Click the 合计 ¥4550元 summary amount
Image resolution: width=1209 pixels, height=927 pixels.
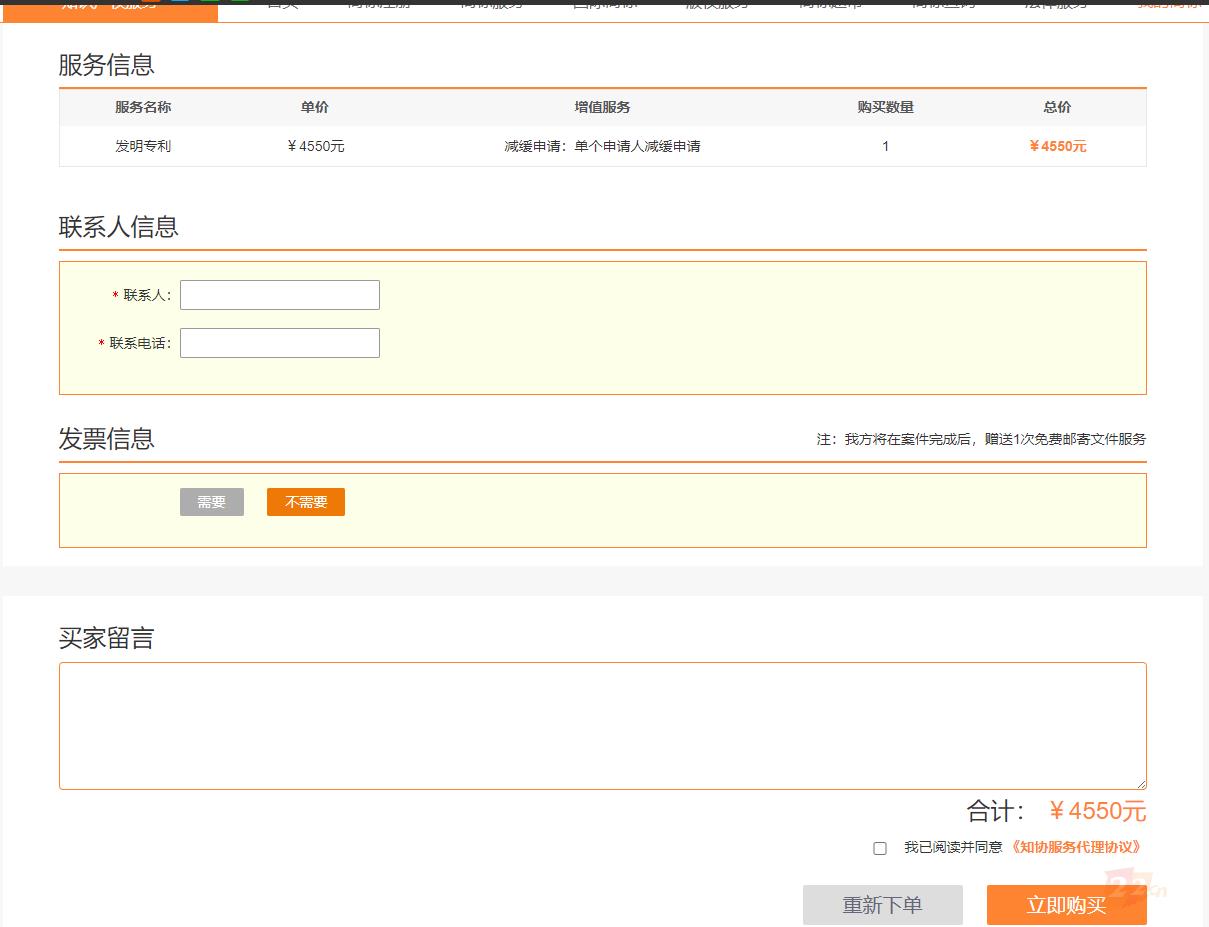[1097, 811]
